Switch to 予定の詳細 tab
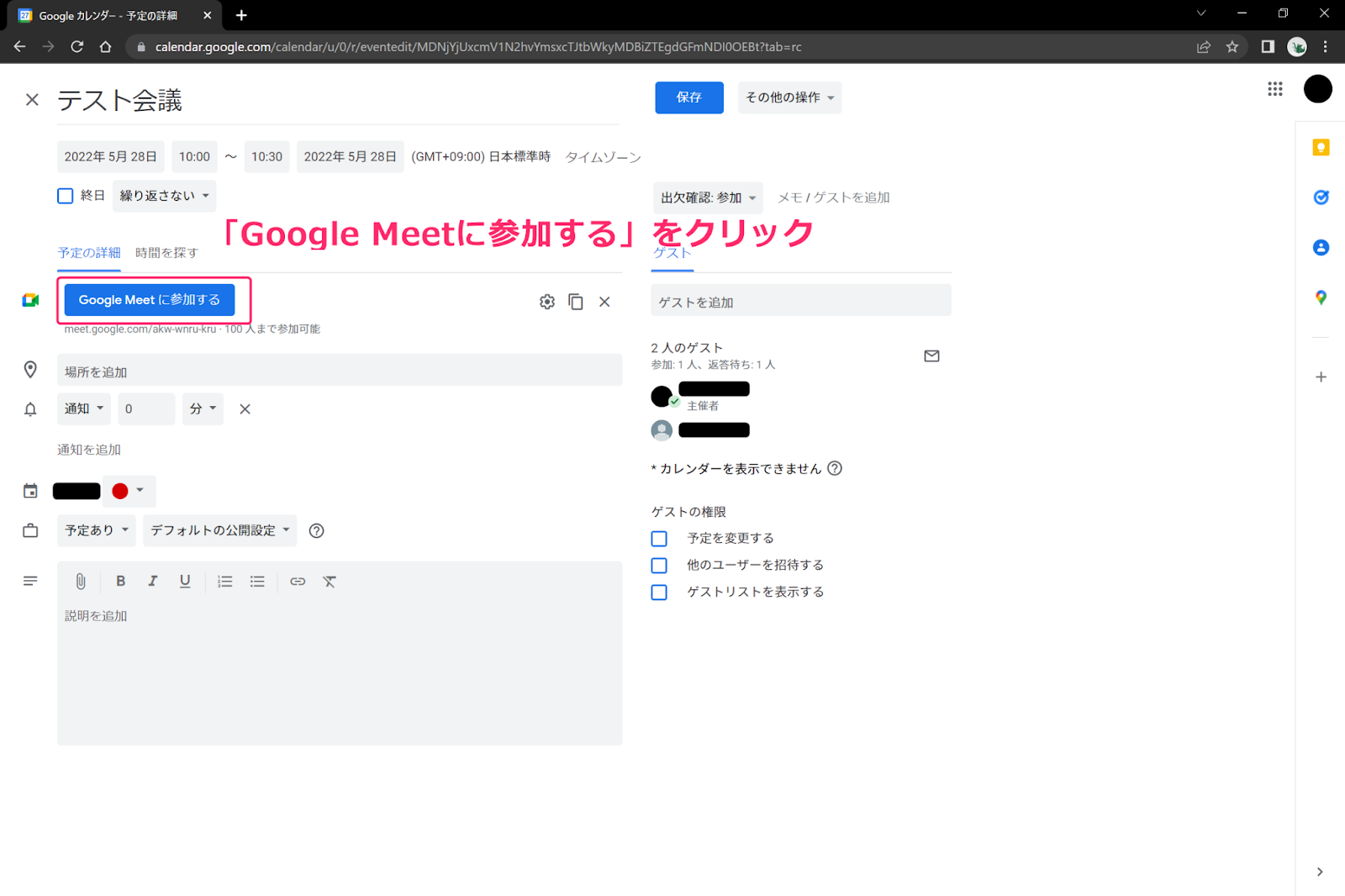Viewport: 1345px width, 896px height. pyautogui.click(x=89, y=253)
